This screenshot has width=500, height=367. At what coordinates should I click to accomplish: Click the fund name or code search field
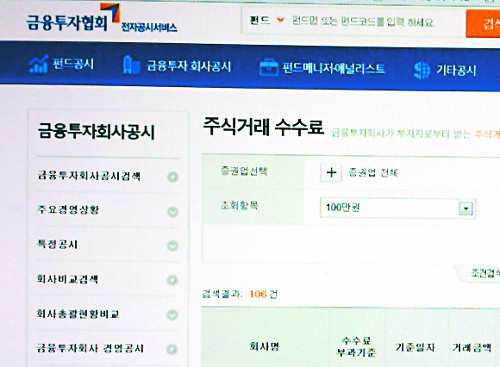(x=363, y=22)
